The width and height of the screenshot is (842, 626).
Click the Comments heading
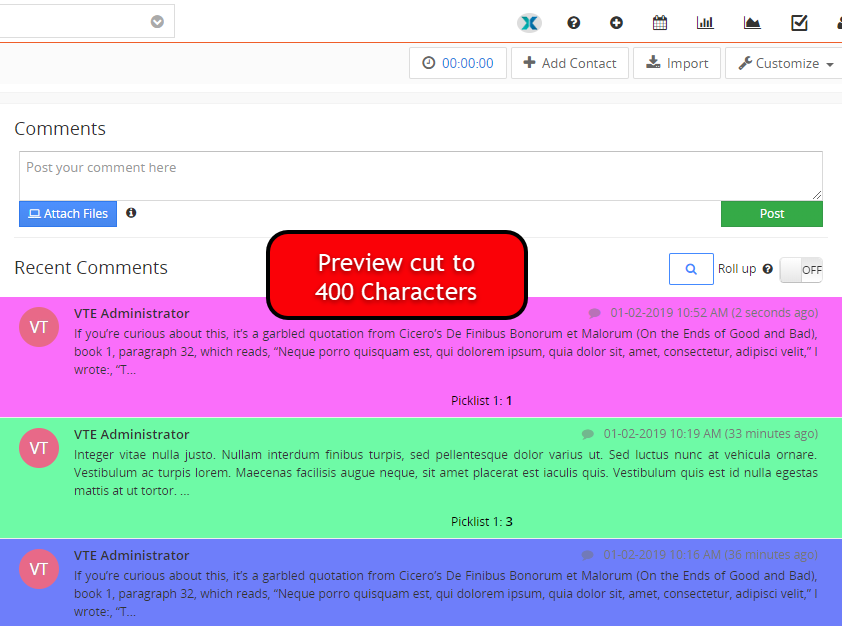click(x=60, y=129)
